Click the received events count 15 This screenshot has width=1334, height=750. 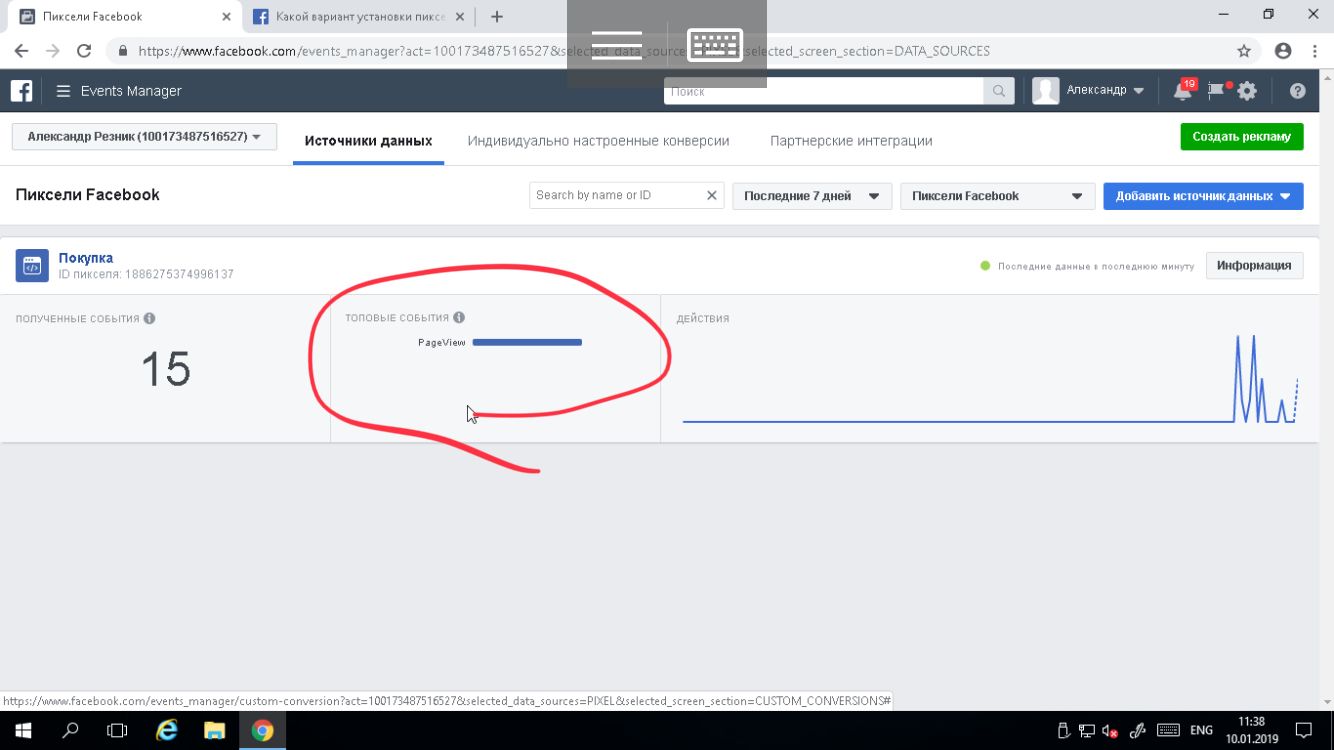165,370
